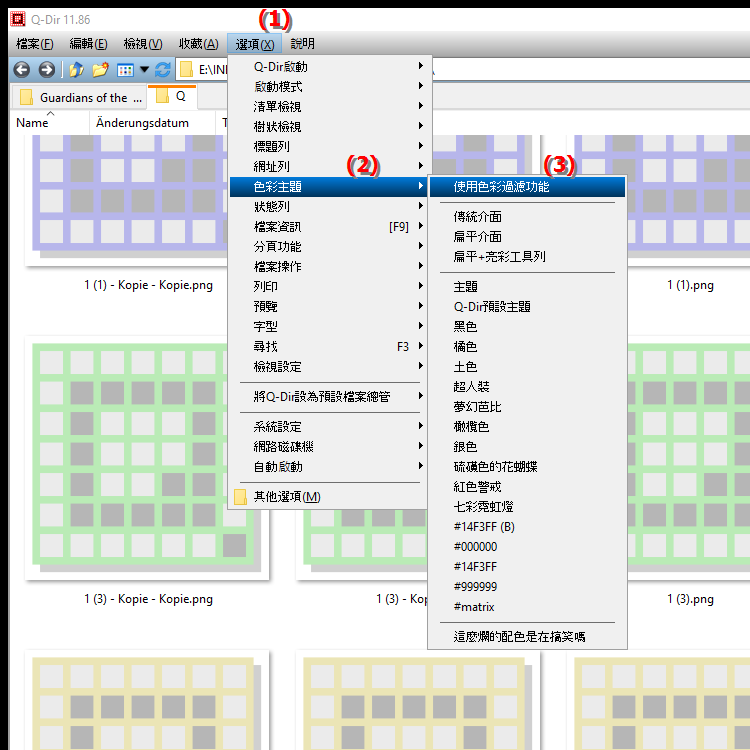Open the 列印 submenu
Viewport: 750px width, 750px height.
[330, 287]
